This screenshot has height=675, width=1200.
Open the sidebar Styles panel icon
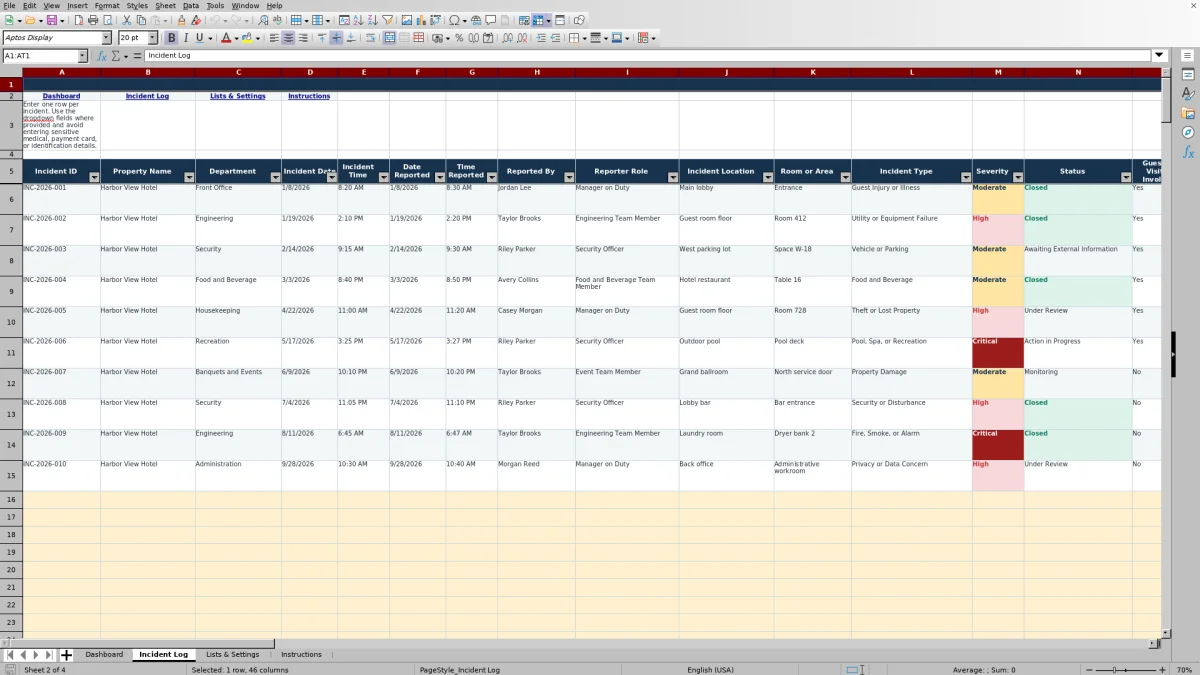coord(1188,94)
